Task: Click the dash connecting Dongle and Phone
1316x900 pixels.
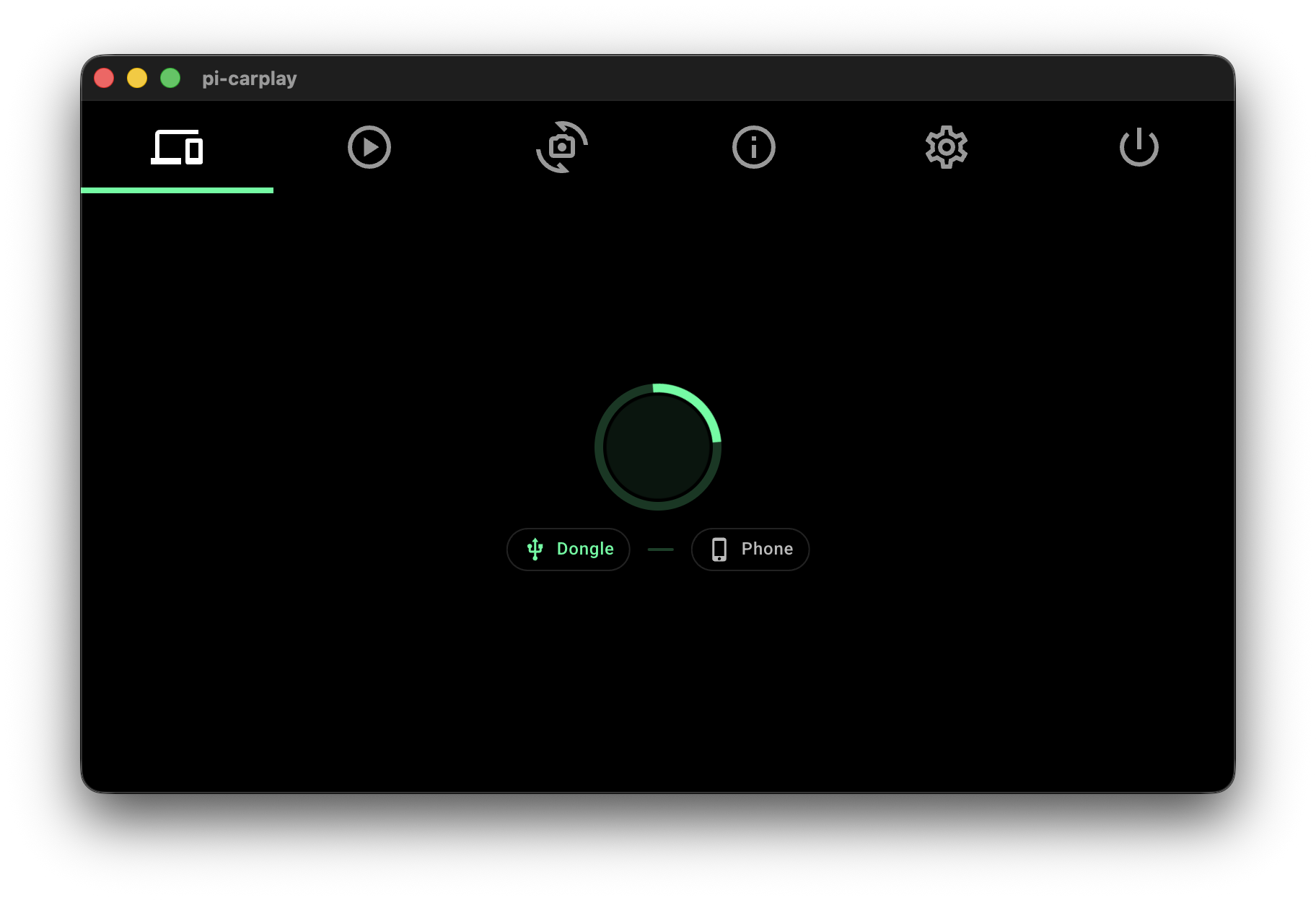Action: tap(660, 550)
